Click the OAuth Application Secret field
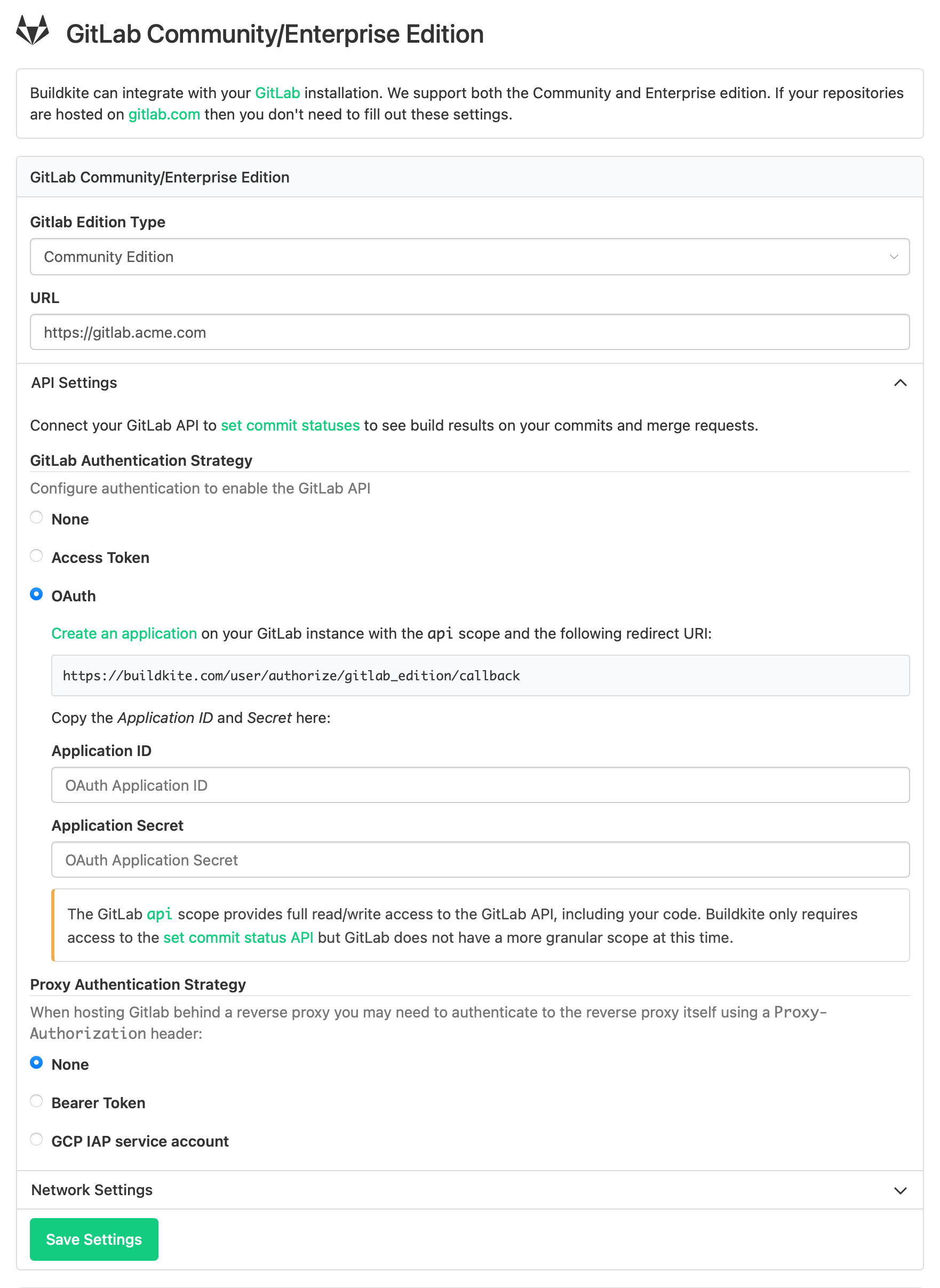Viewport: 940px width, 1288px height. [481, 860]
